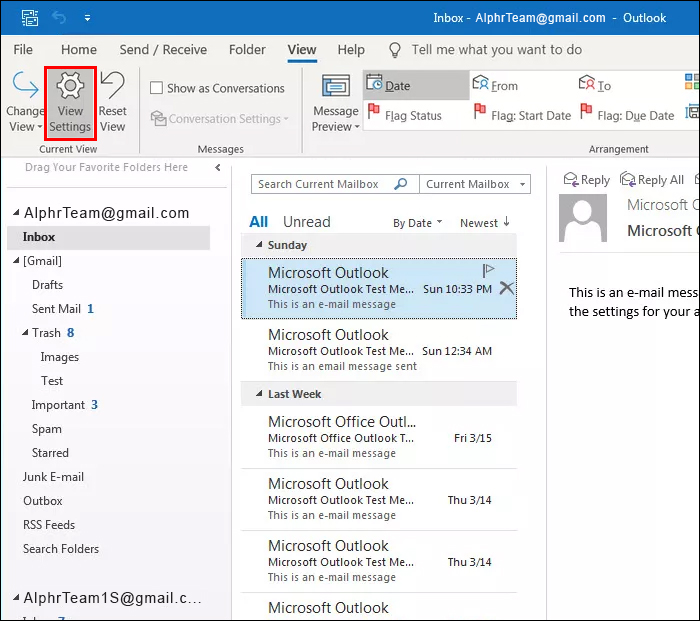
Task: Arrange messages by From
Action: pos(496,85)
